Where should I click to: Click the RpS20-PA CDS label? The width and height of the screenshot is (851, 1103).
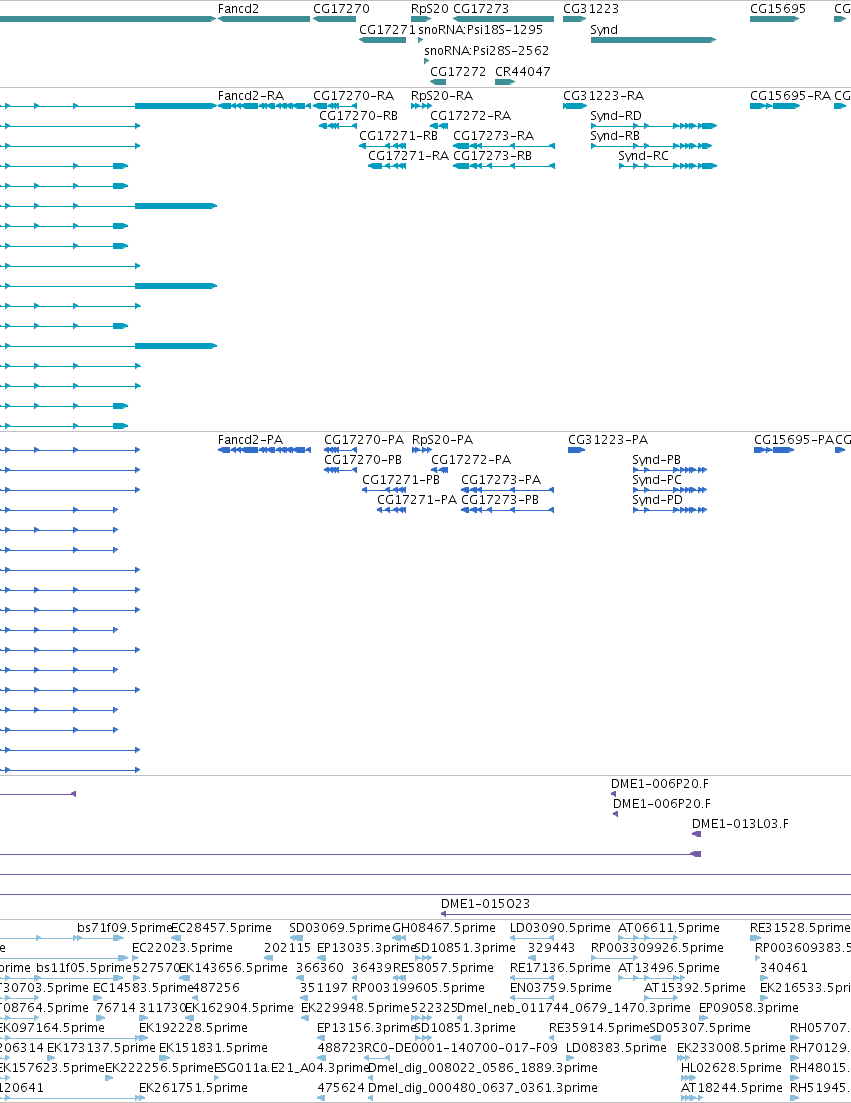tap(442, 440)
